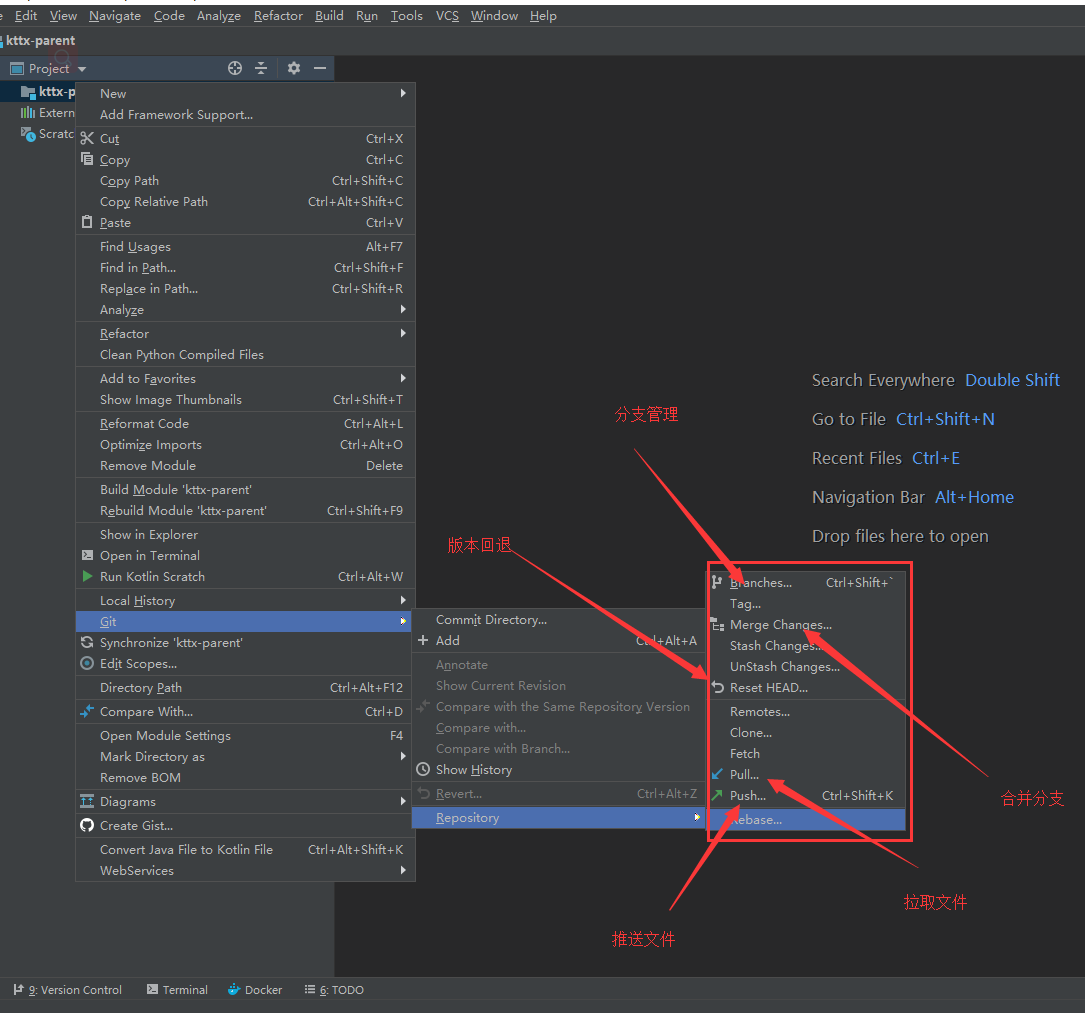Select the kttx-parent project tree node

47,91
